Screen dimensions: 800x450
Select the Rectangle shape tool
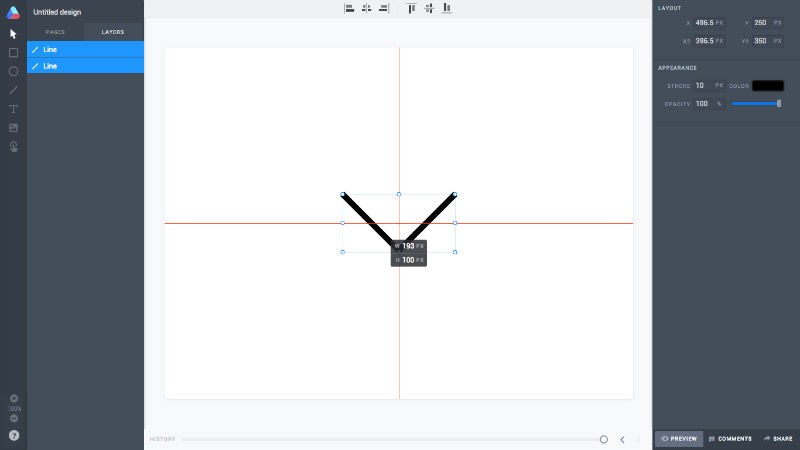[x=13, y=52]
